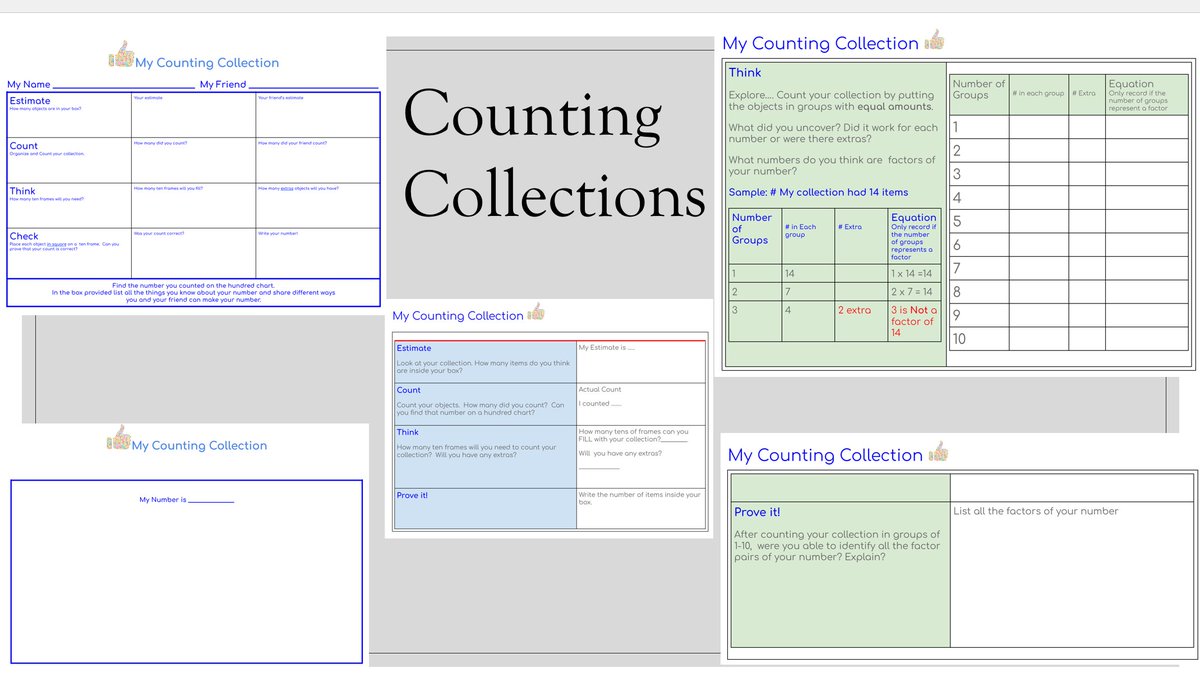
Task: Click the 'Sample: # My collection had 14 items' line
Action: click(819, 192)
